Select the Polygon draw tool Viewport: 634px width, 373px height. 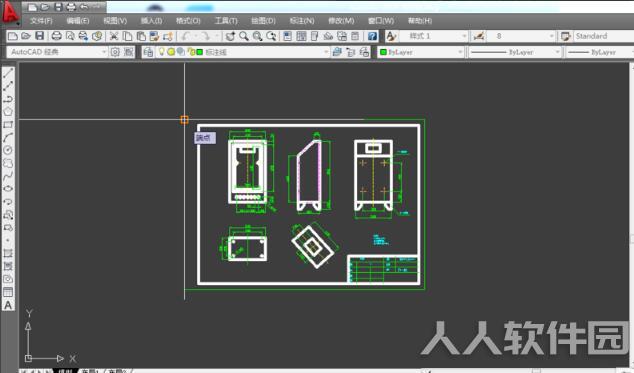pyautogui.click(x=8, y=112)
